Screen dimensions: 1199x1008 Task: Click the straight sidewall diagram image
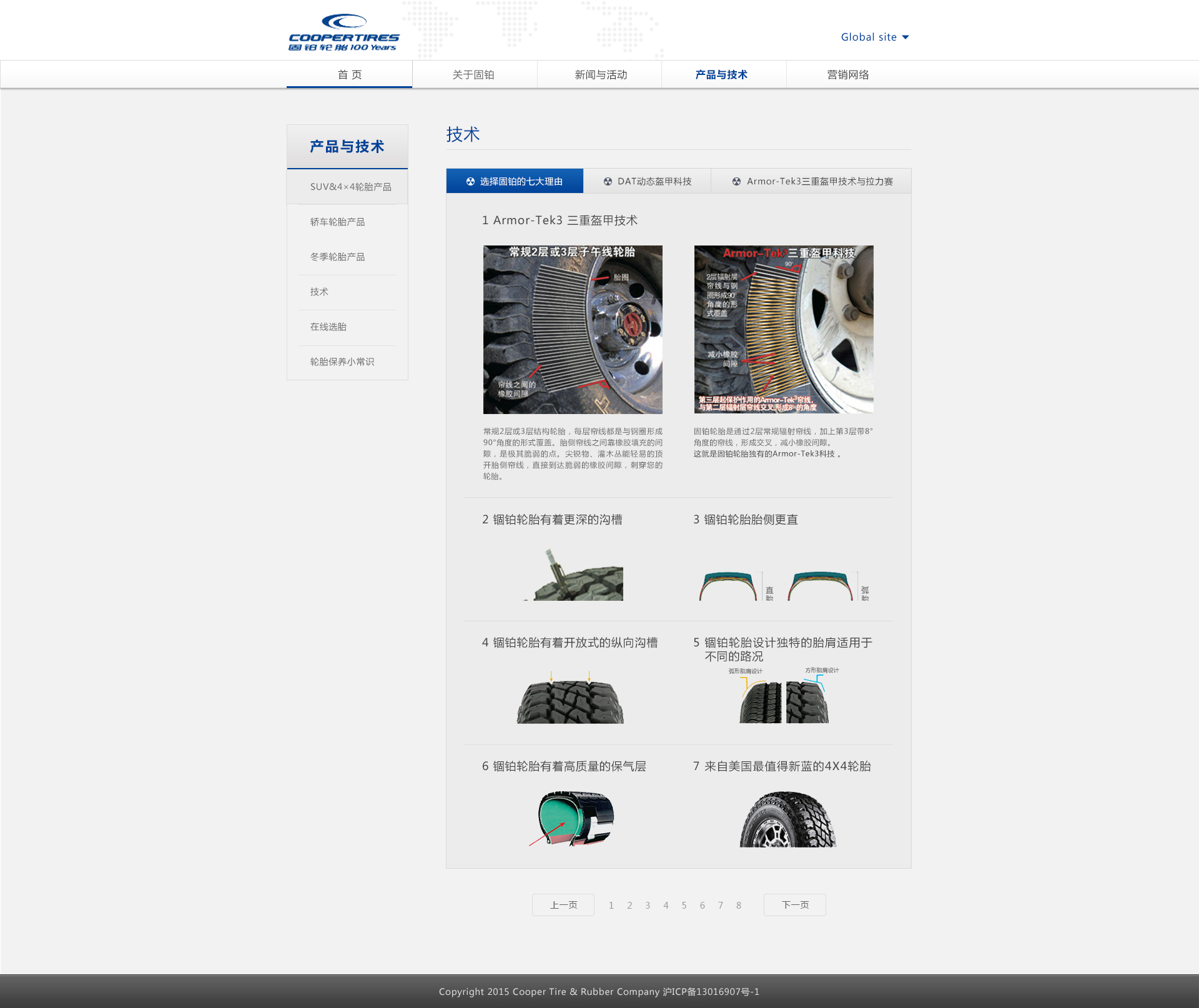[x=784, y=585]
